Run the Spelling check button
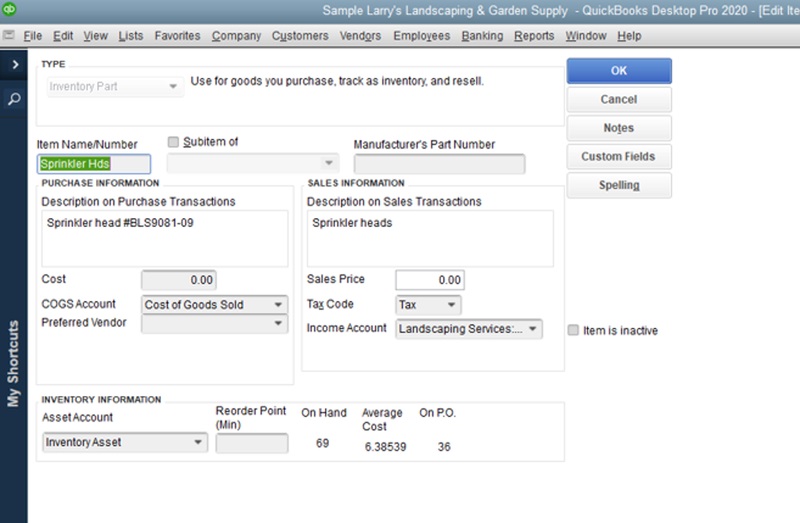Image resolution: width=800 pixels, height=523 pixels. coord(619,185)
